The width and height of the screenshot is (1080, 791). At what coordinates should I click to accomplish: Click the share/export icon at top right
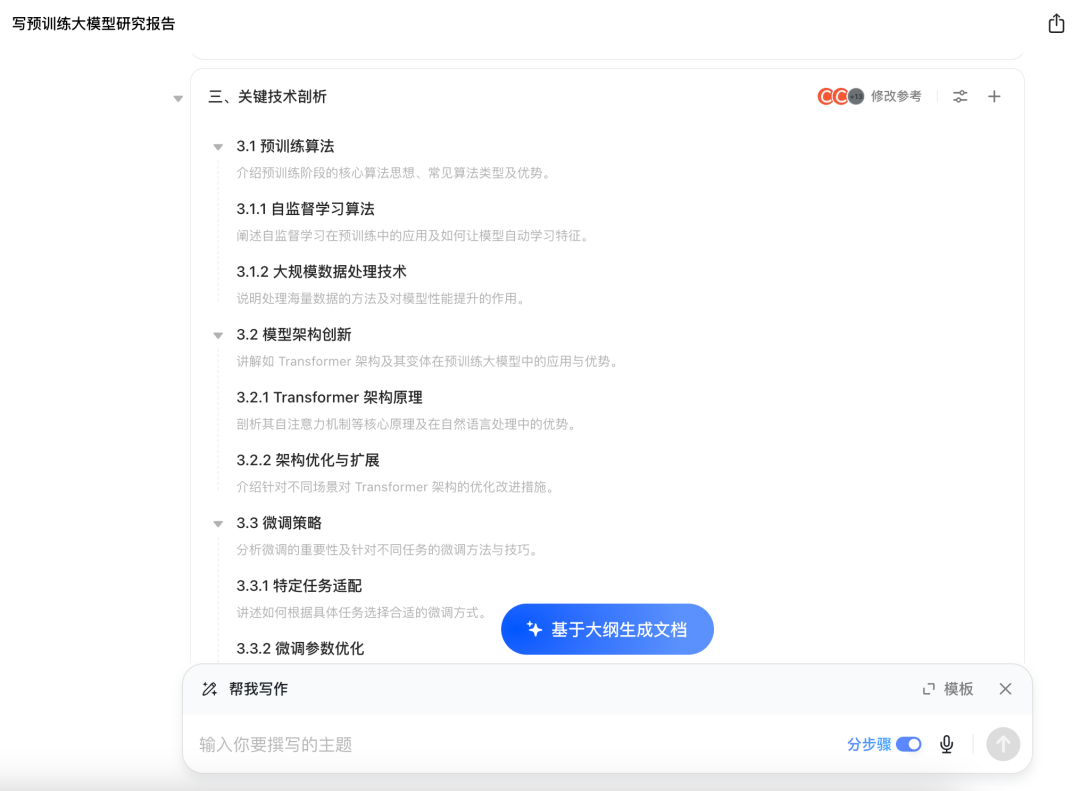[x=1056, y=22]
